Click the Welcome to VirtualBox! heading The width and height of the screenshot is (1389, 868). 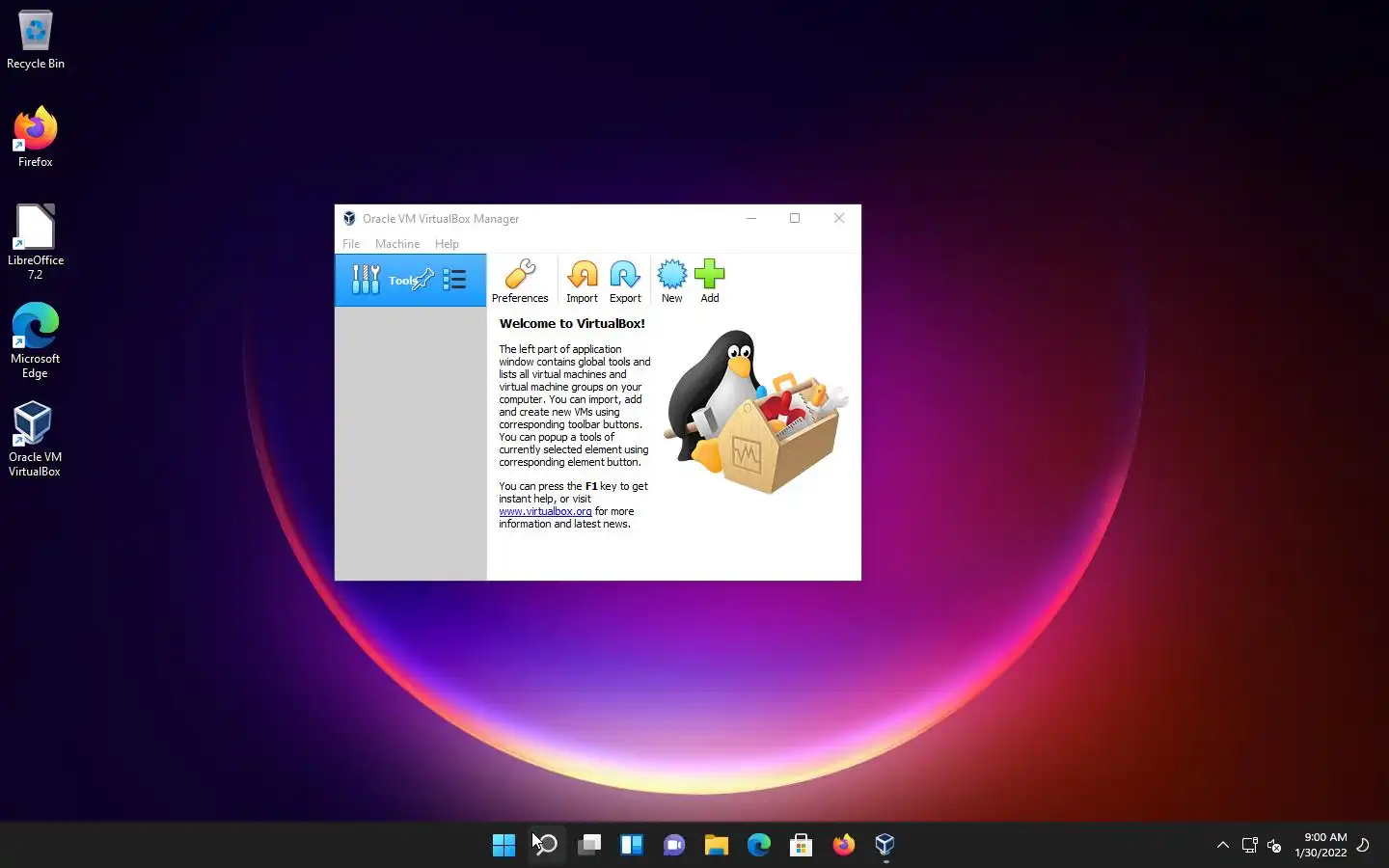click(x=572, y=324)
